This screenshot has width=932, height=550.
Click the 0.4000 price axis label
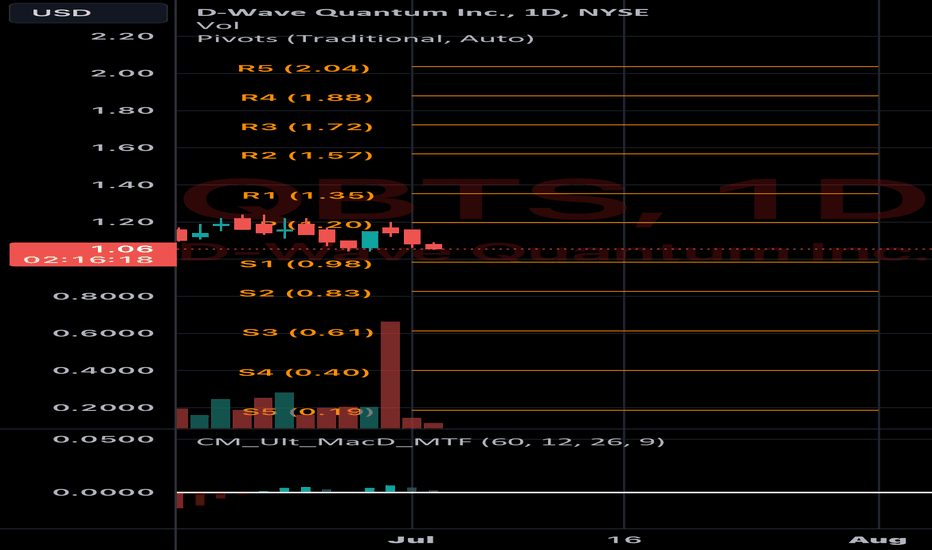click(x=103, y=370)
